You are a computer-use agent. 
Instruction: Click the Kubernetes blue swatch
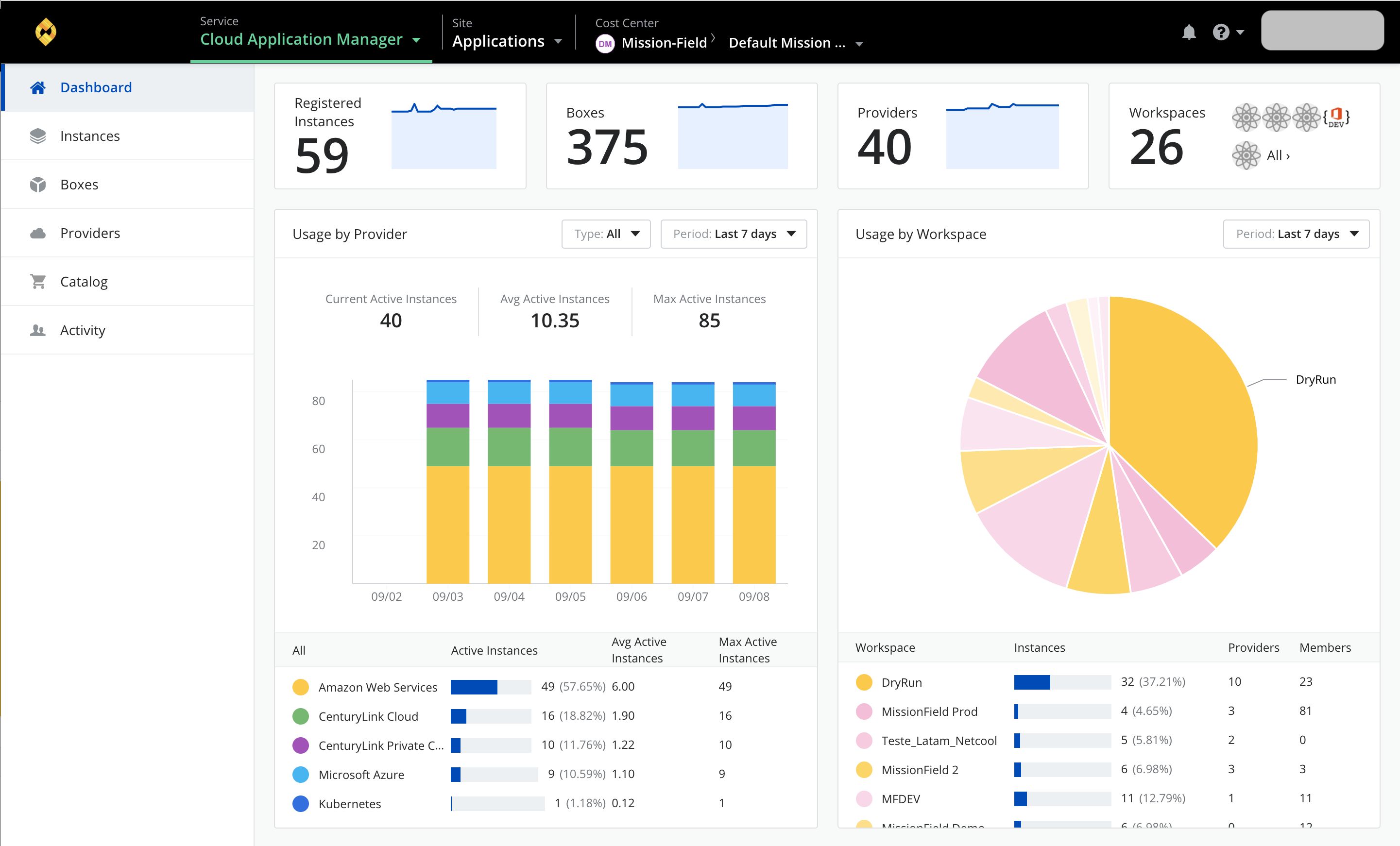click(301, 803)
